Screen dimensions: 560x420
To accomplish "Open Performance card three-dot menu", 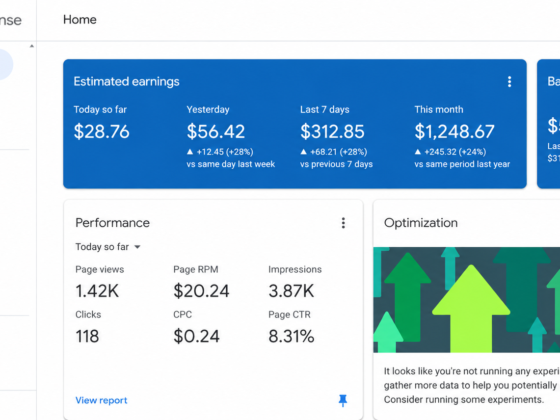I will pyautogui.click(x=343, y=223).
